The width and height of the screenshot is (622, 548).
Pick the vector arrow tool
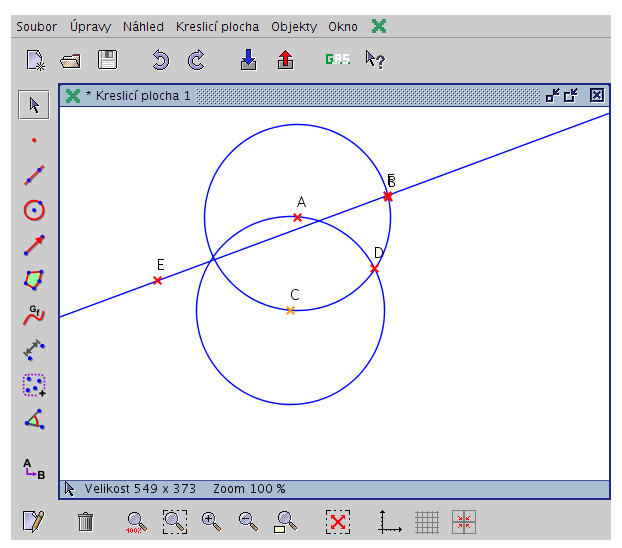[x=34, y=245]
